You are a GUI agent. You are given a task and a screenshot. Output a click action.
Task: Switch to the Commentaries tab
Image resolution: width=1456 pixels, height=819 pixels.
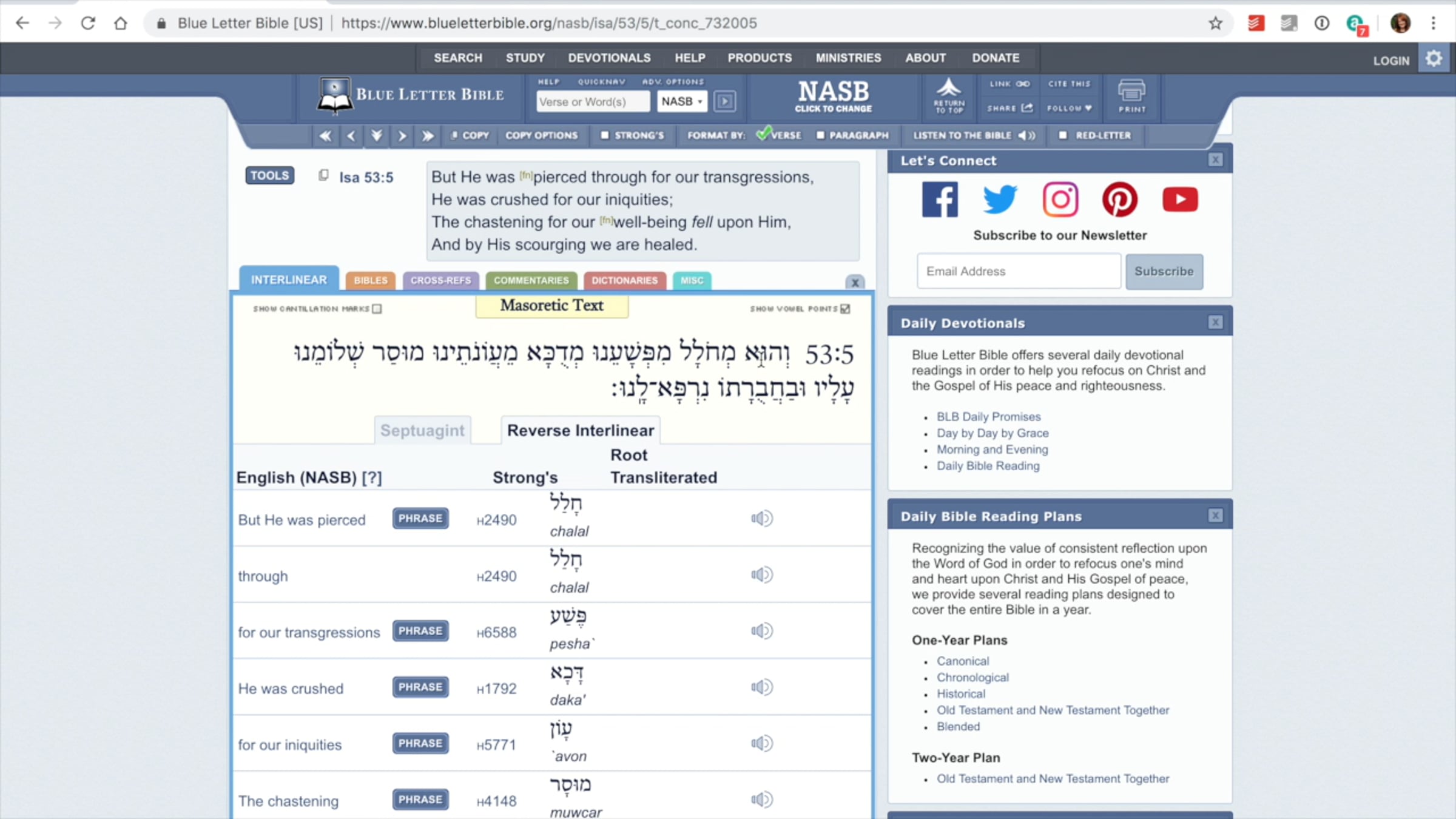pyautogui.click(x=531, y=280)
